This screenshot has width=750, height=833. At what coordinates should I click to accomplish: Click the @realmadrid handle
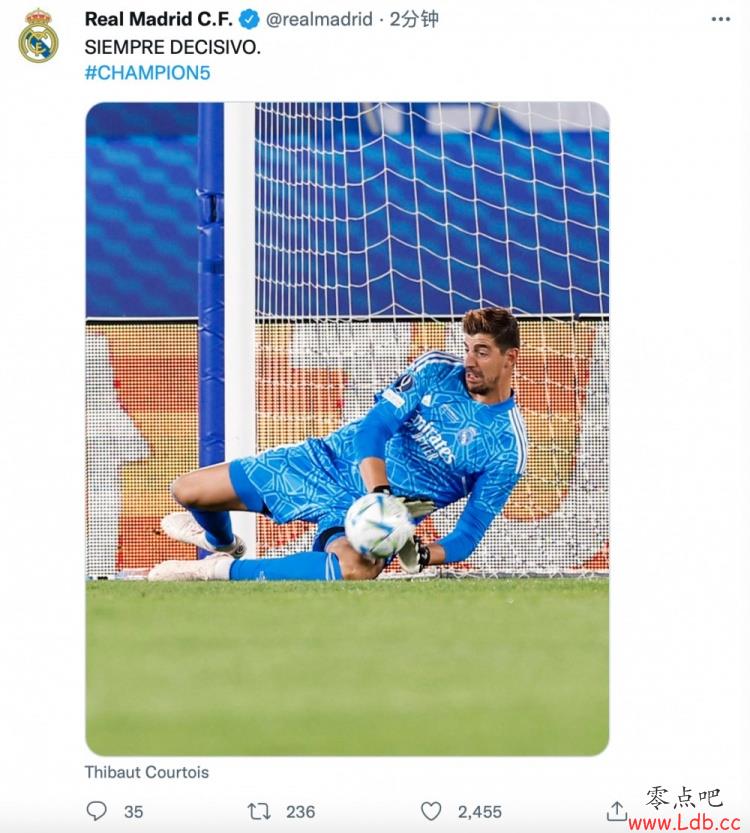click(319, 20)
